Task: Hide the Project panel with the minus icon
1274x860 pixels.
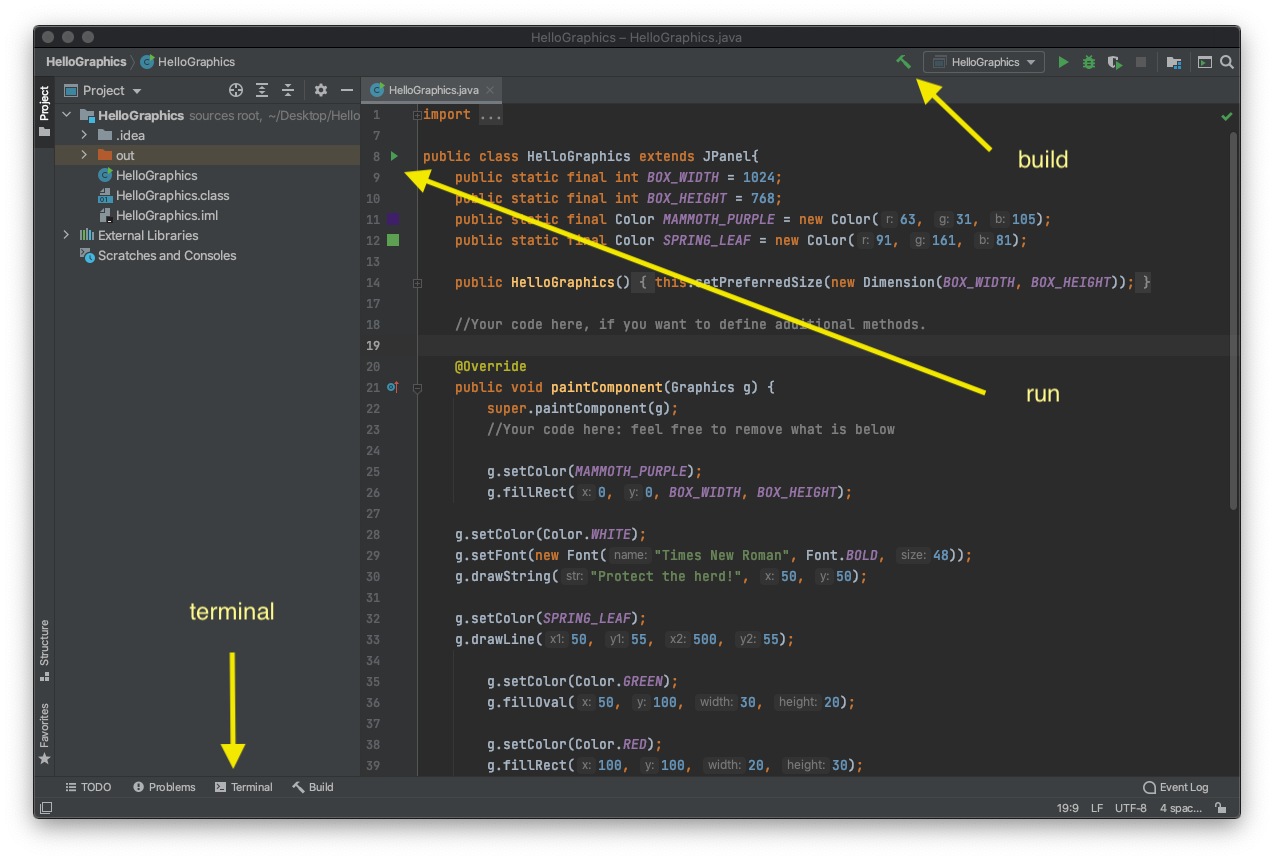Action: point(347,90)
